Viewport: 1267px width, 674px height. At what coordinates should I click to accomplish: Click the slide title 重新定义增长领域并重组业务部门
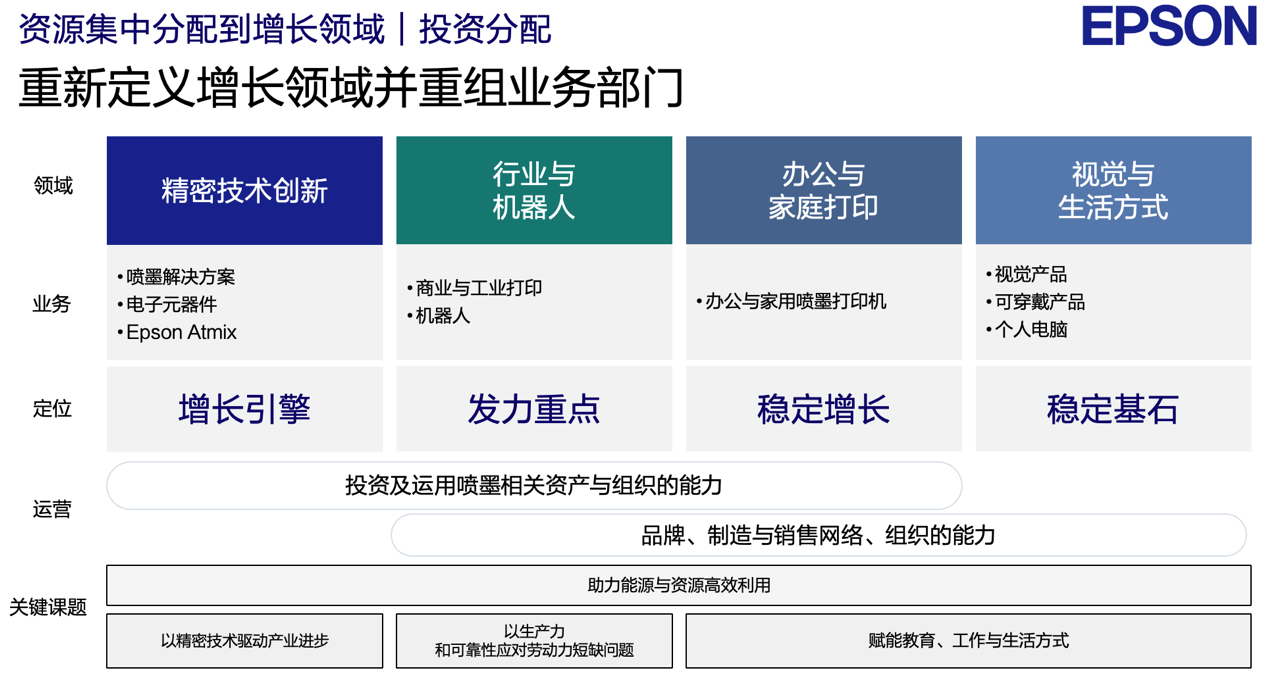pyautogui.click(x=352, y=87)
